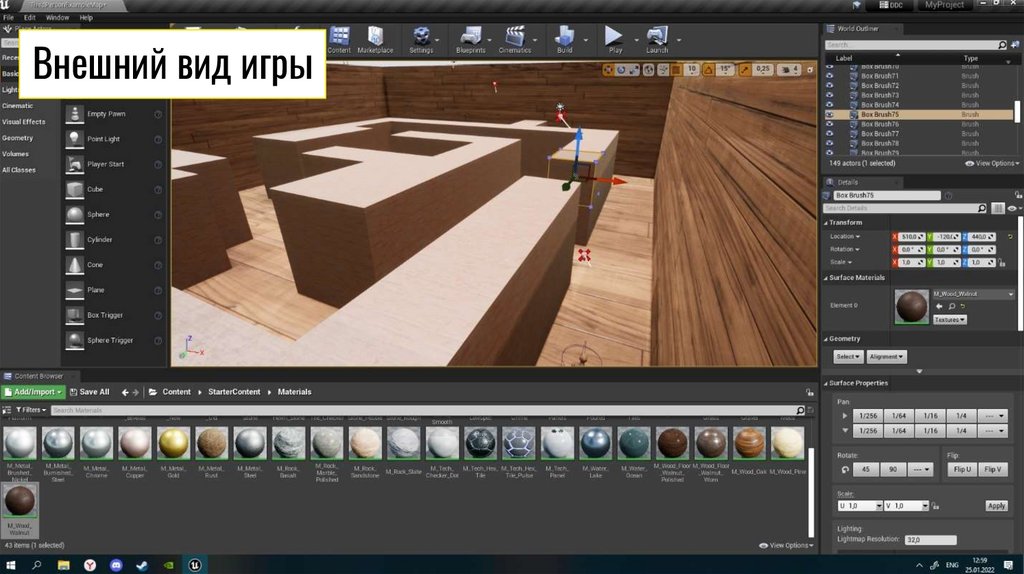Open the Window menu
Screen dimensions: 1024x574
click(x=58, y=18)
